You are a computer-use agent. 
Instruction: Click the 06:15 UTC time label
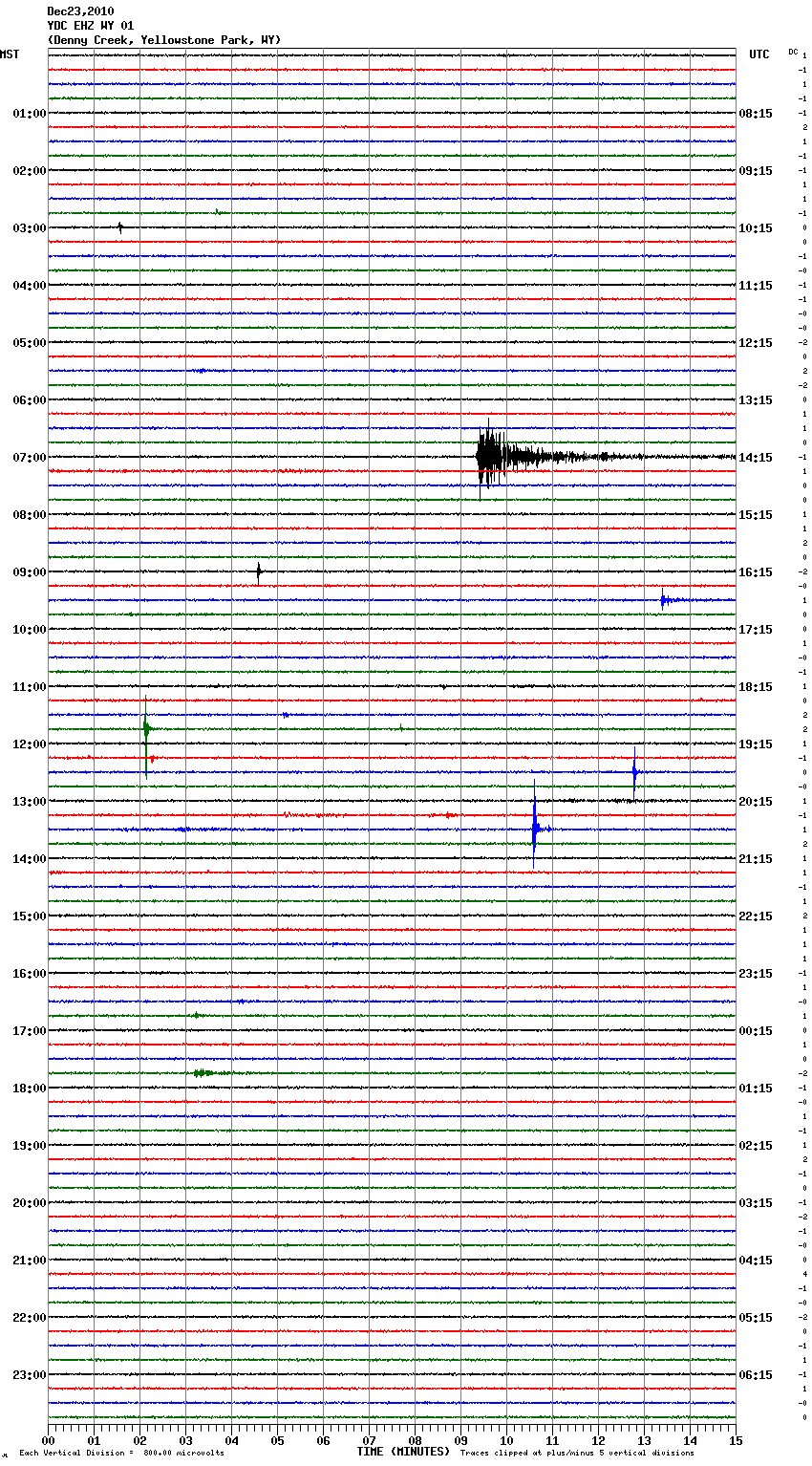[x=756, y=1375]
